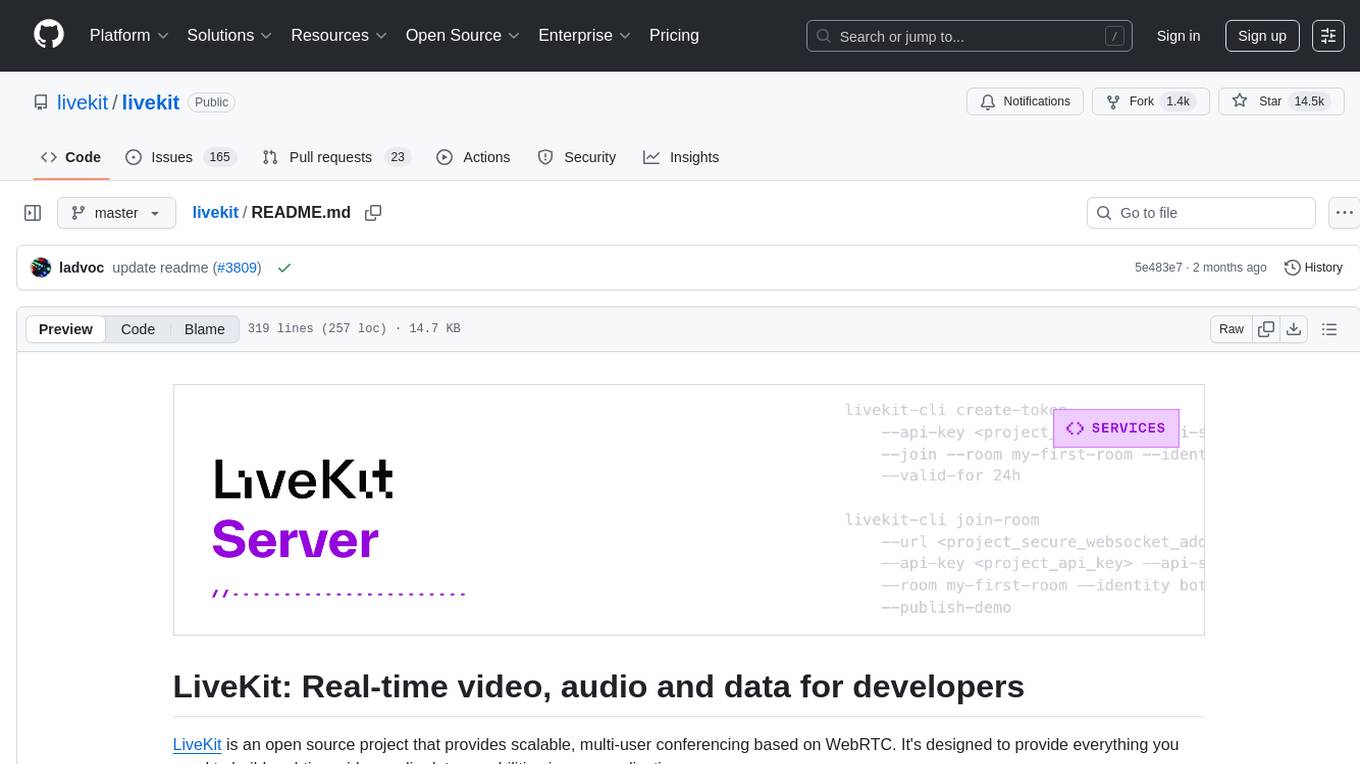1360x764 pixels.
Task: Open commit 5e483e7
Action: pos(1158,268)
